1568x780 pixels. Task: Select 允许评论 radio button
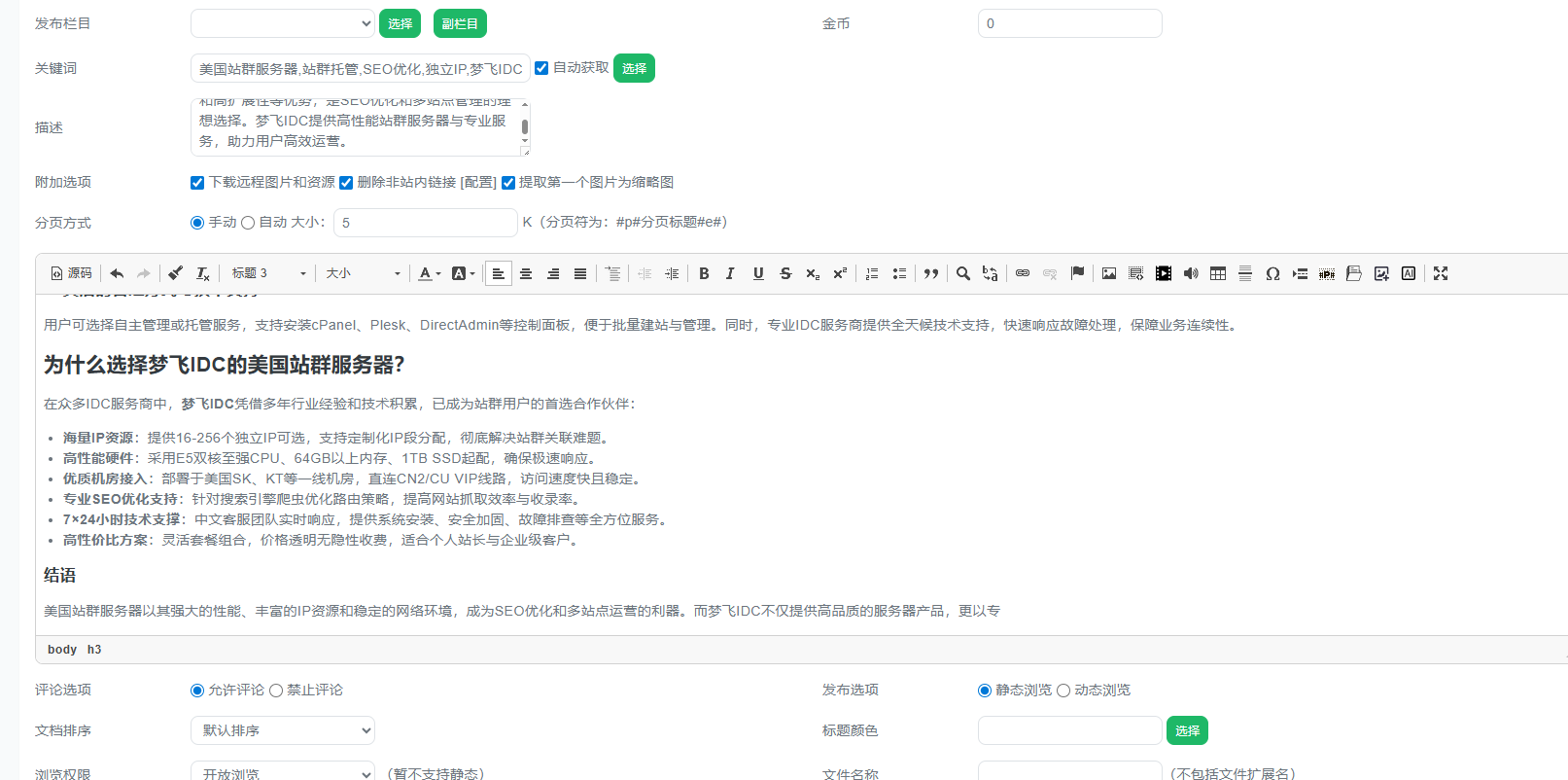coord(197,691)
